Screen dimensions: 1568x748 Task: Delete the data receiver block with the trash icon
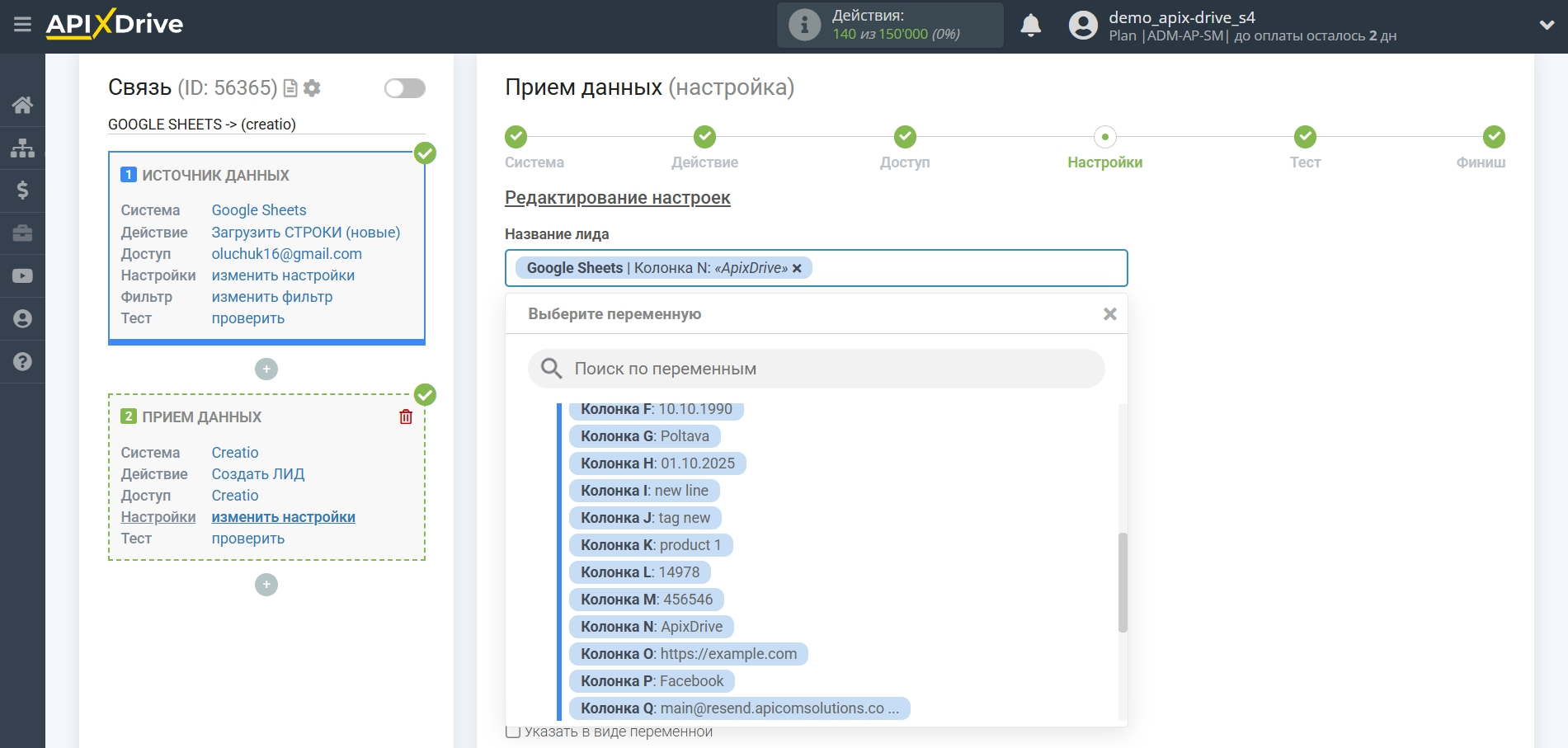pos(406,416)
